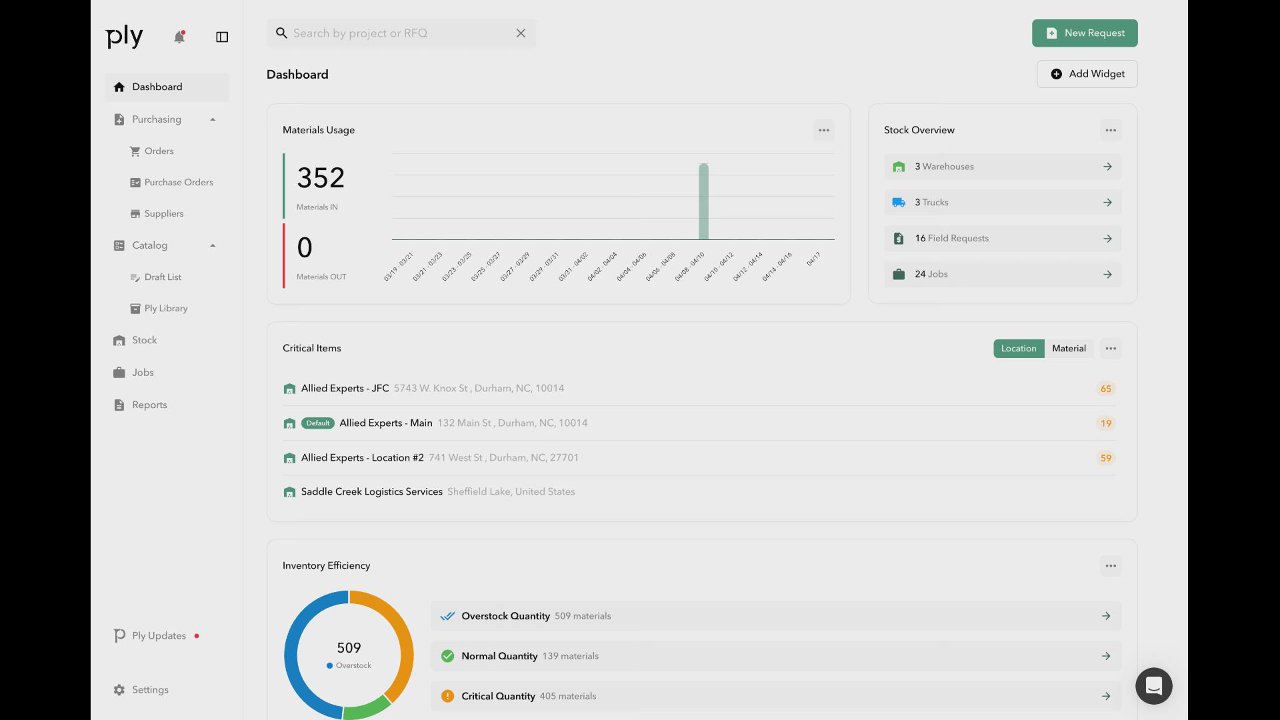The width and height of the screenshot is (1280, 720).
Task: Open the 3 Trucks row
Action: pyautogui.click(x=1002, y=202)
